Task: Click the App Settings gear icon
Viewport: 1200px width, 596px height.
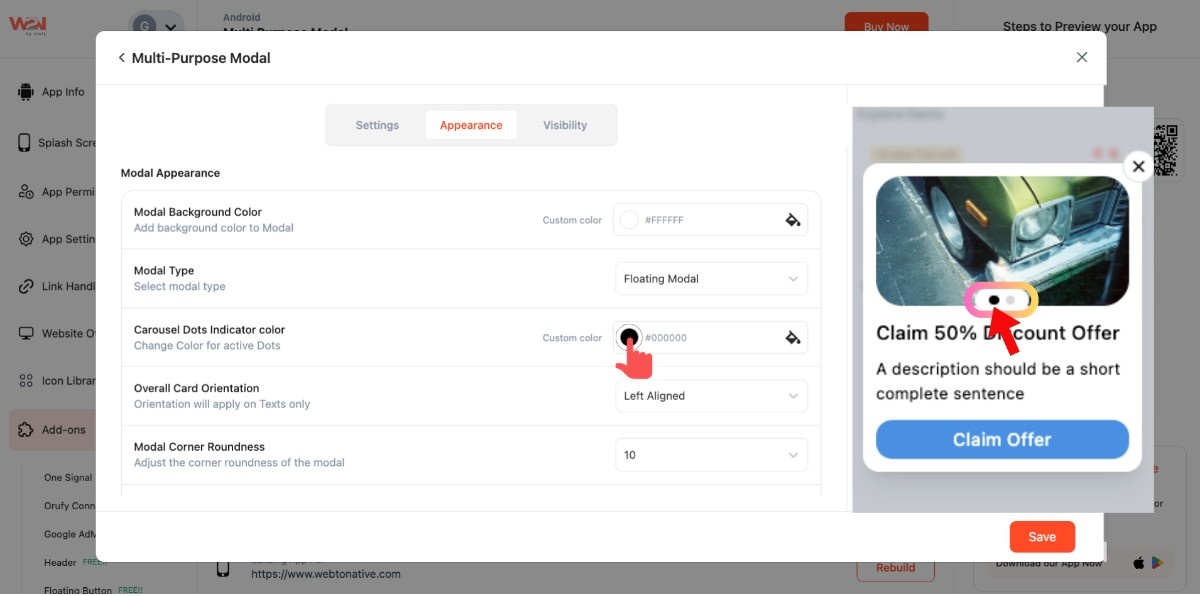Action: (25, 239)
